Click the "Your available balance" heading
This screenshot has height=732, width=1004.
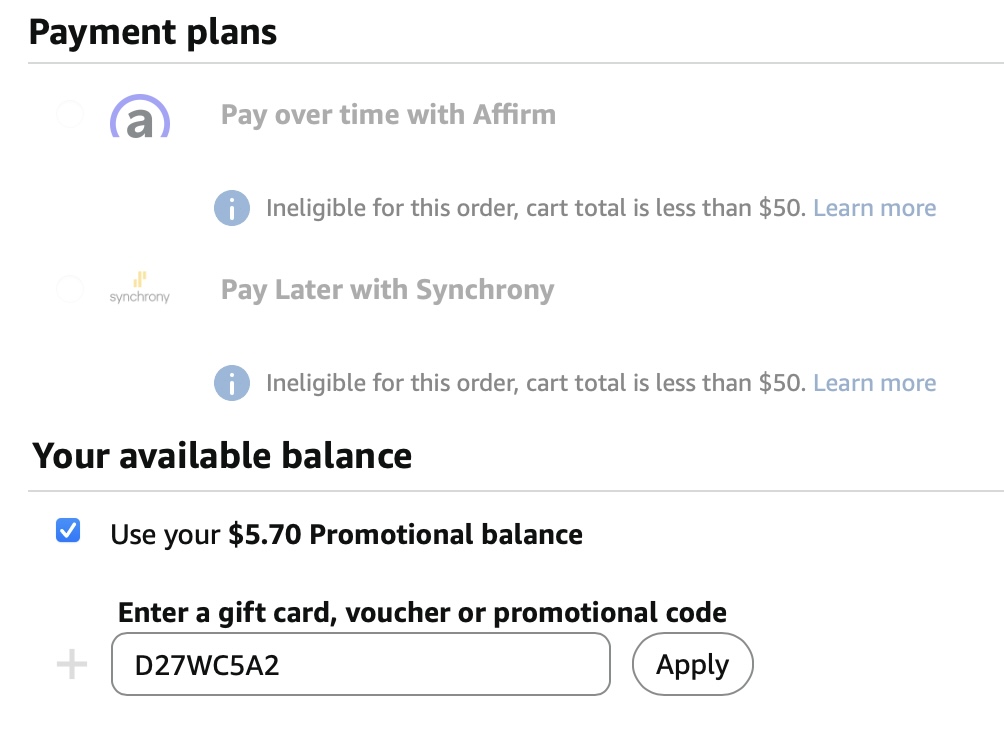(222, 456)
